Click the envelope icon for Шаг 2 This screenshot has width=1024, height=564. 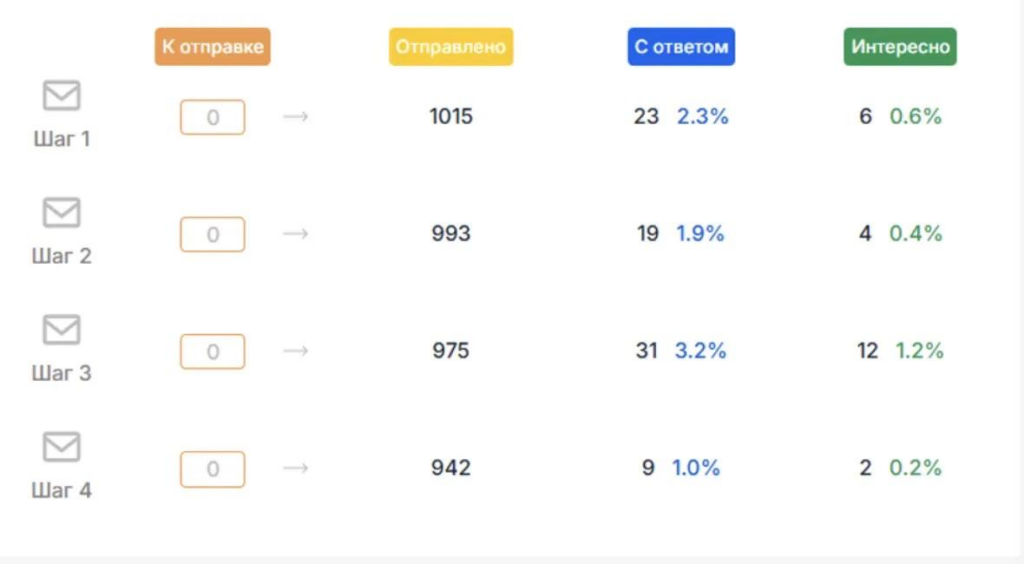(x=61, y=213)
